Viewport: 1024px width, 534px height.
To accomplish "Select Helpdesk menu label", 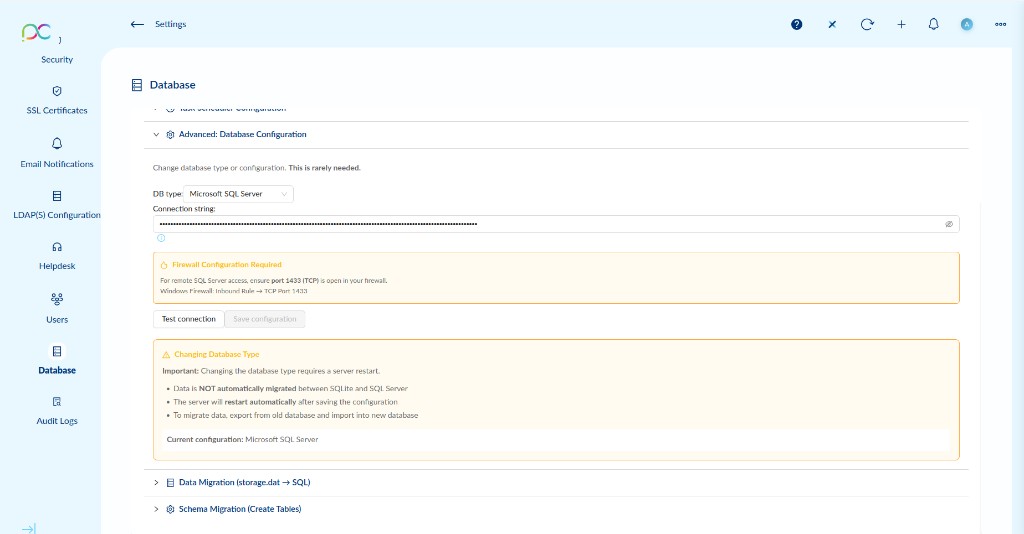I will pyautogui.click(x=57, y=266).
